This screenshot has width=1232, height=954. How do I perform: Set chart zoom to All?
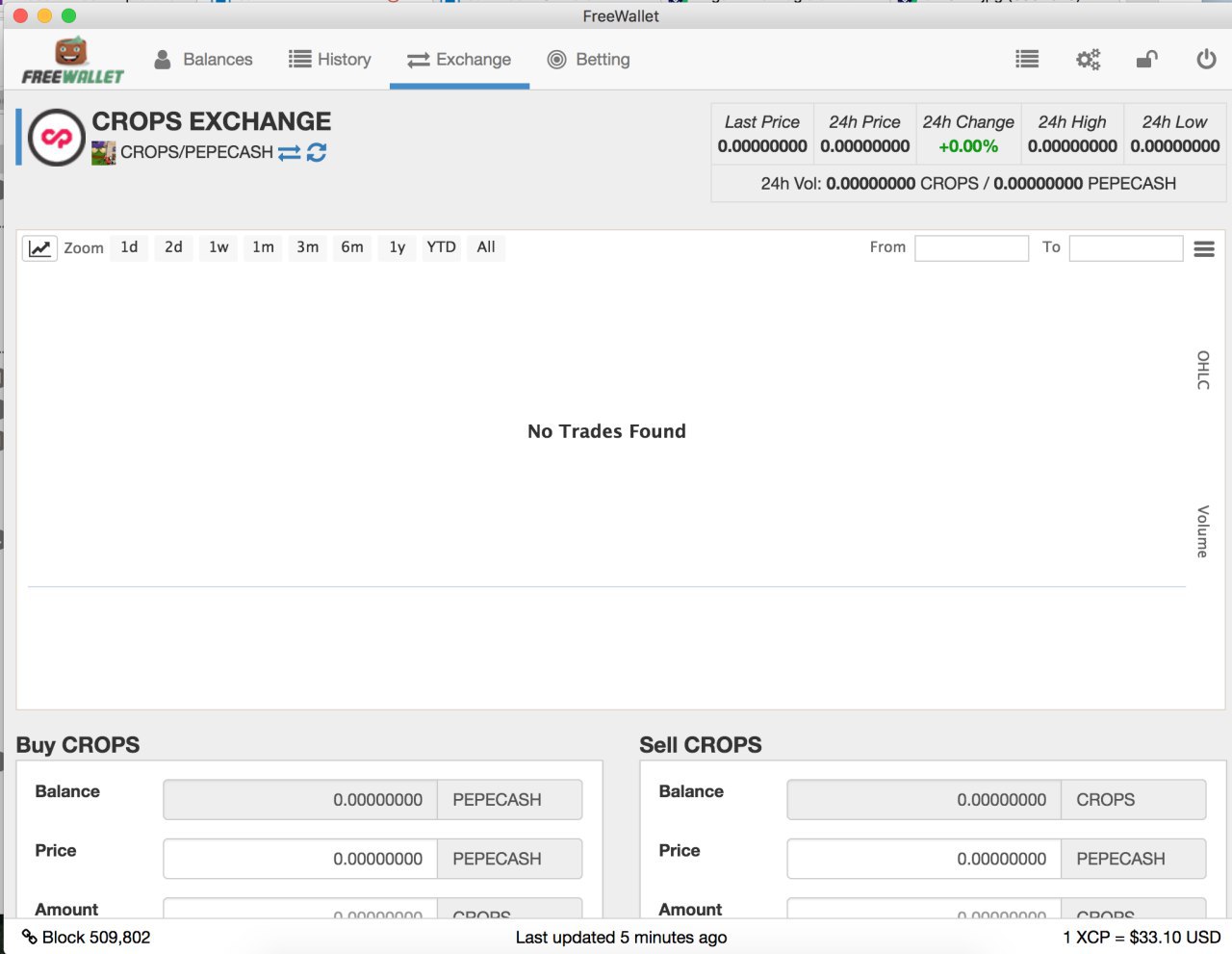pyautogui.click(x=486, y=247)
